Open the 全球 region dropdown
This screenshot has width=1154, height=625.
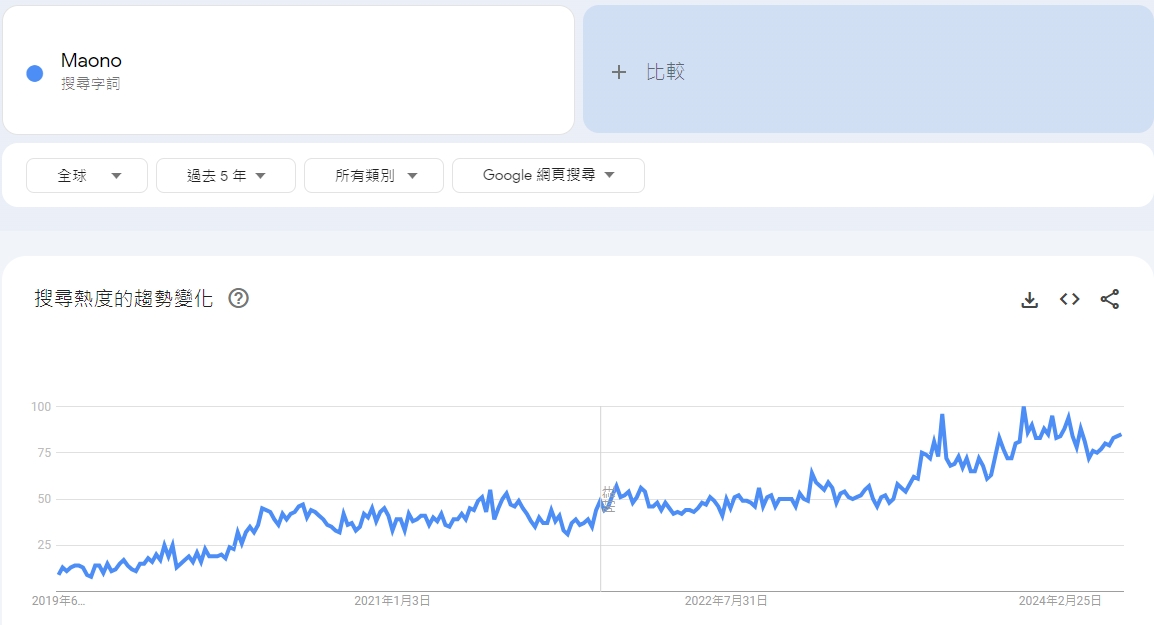pyautogui.click(x=87, y=175)
